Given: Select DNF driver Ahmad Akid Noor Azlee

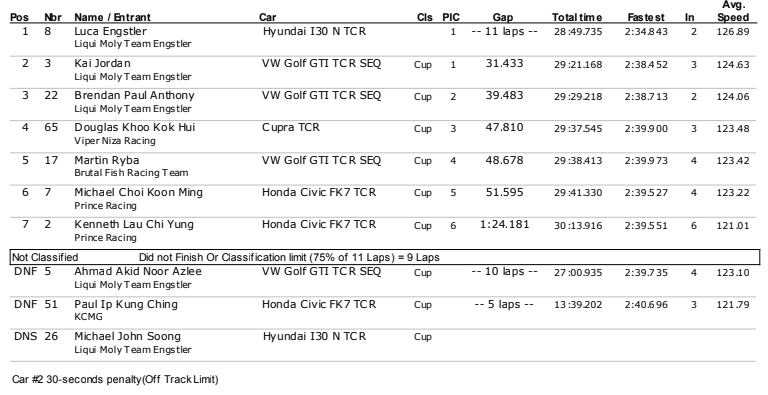Looking at the screenshot, I should click(x=138, y=272).
